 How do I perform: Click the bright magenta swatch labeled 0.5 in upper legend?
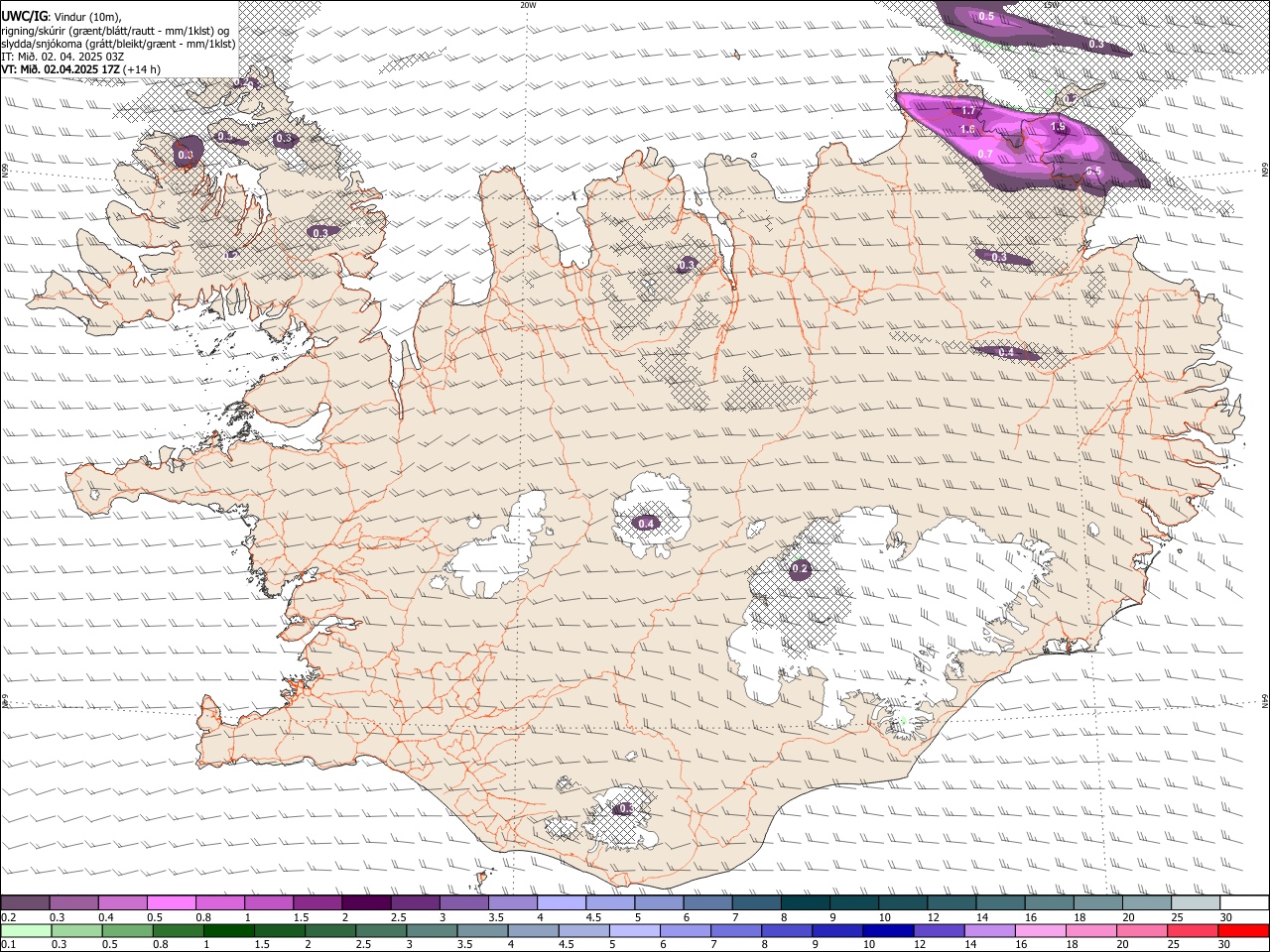pyautogui.click(x=172, y=903)
